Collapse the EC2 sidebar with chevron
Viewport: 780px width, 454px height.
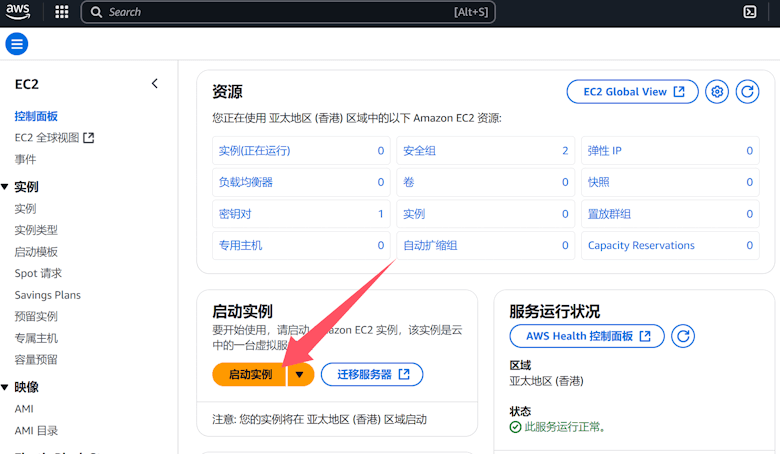click(x=155, y=84)
